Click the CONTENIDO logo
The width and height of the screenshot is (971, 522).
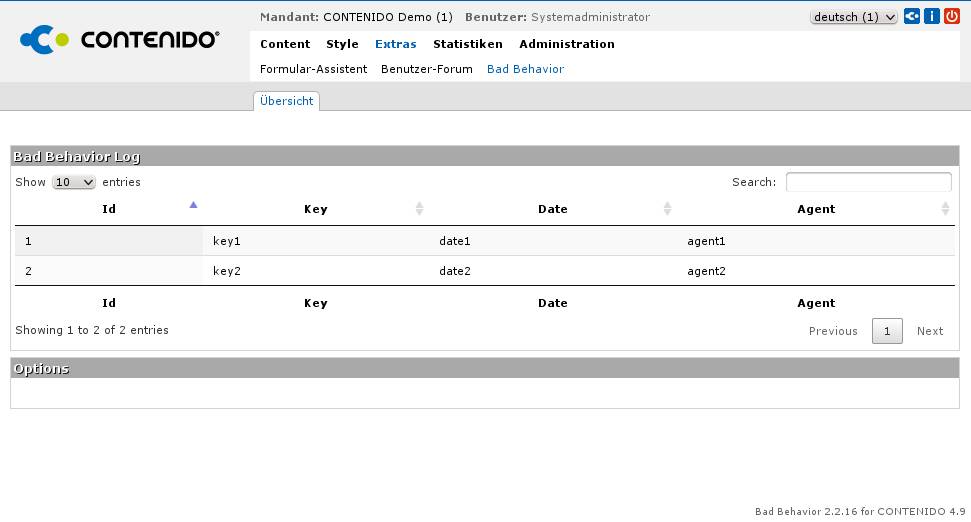[x=120, y=40]
